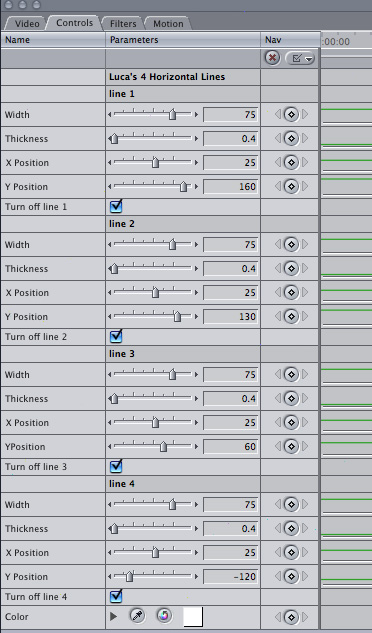The height and width of the screenshot is (633, 372).
Task: Toggle the Turn off line 3 checkbox
Action: (116, 466)
